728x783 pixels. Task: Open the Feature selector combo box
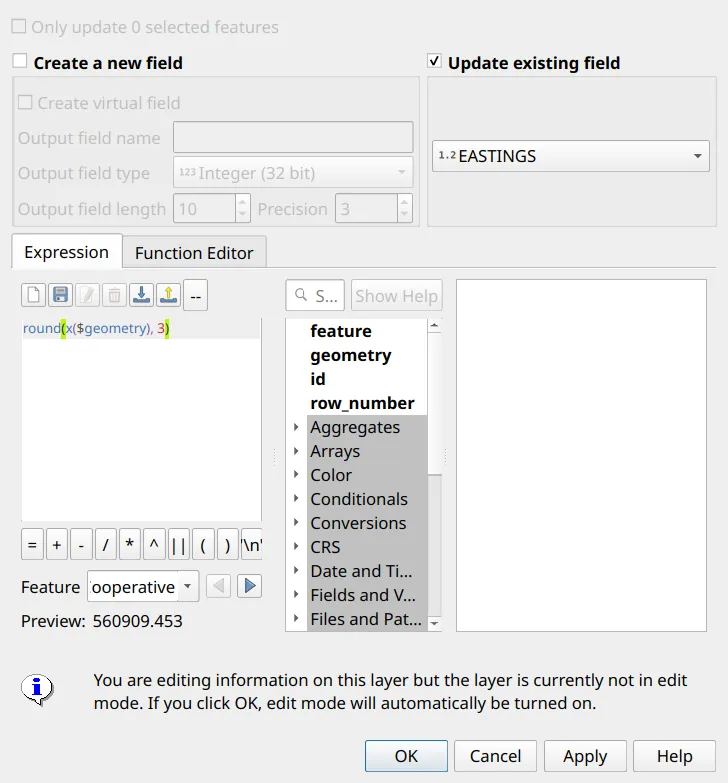point(143,586)
